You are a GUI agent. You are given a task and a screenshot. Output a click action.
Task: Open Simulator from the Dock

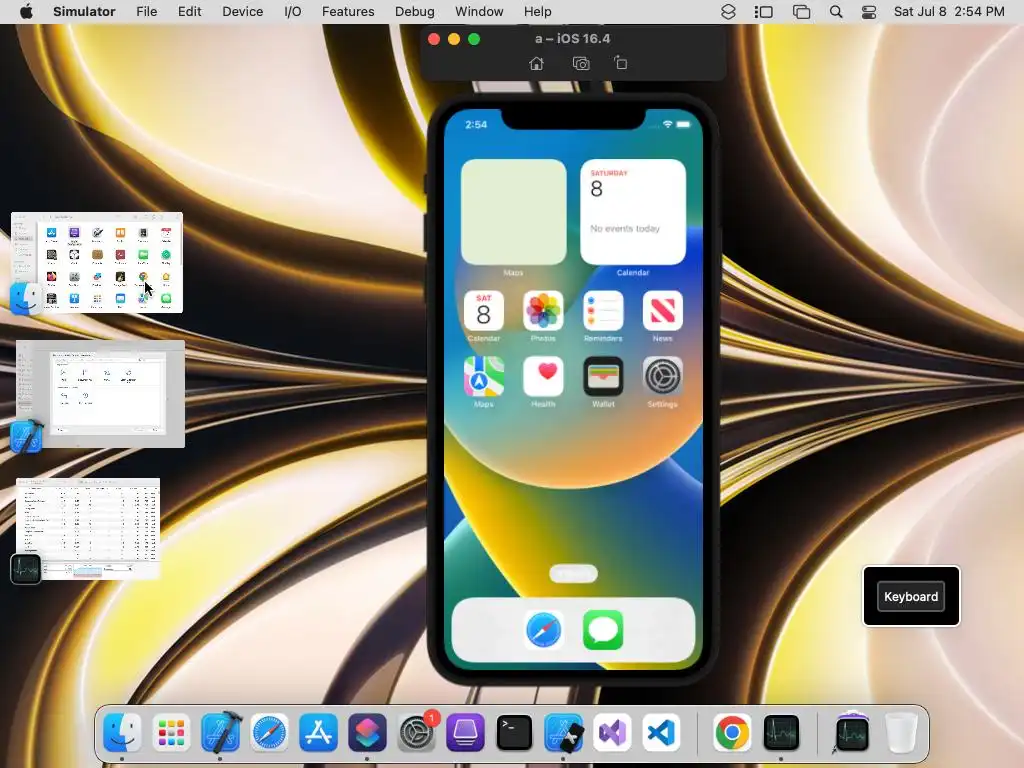[x=563, y=732]
